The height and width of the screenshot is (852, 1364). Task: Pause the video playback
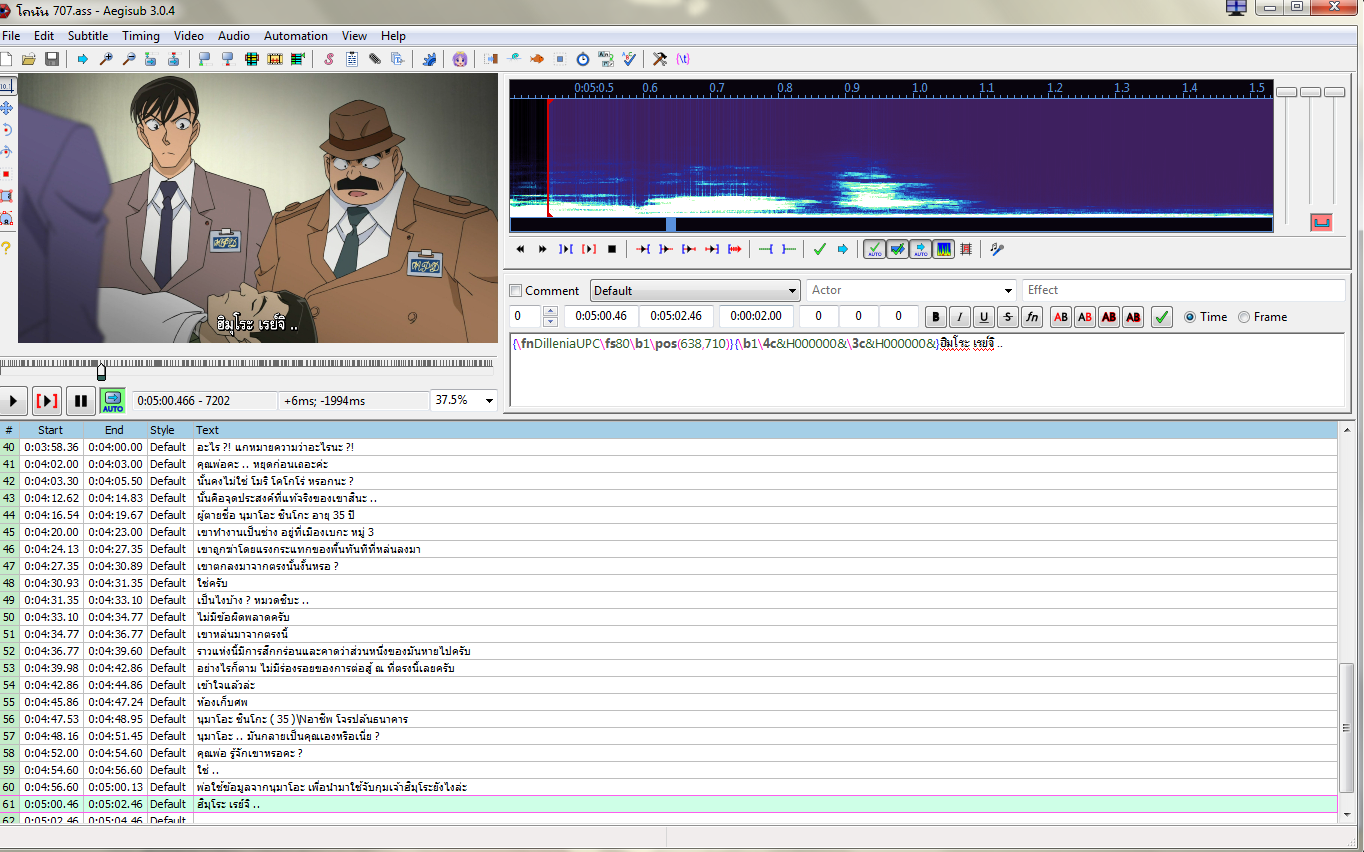tap(81, 401)
